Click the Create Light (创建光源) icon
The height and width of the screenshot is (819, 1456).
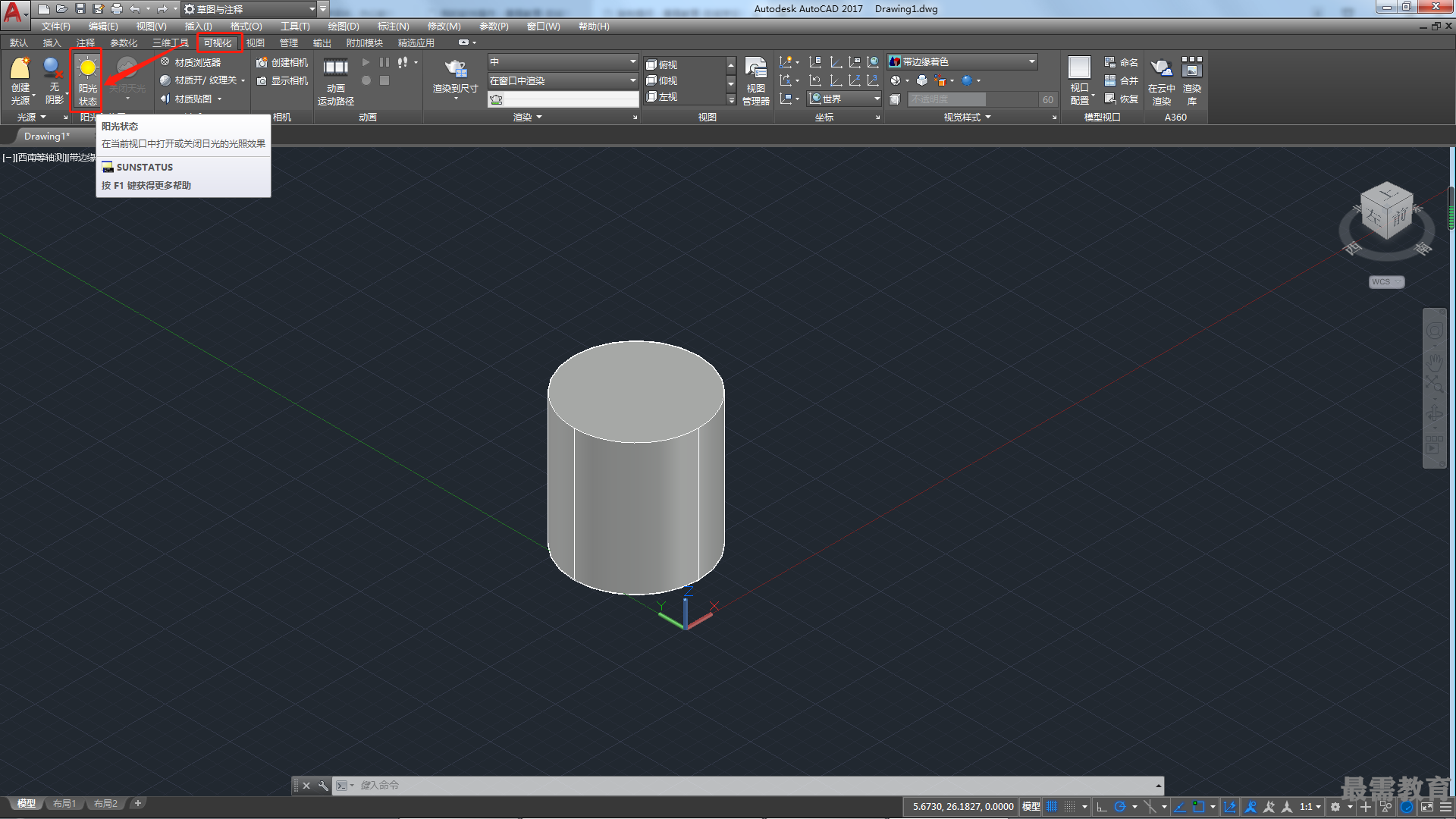click(x=20, y=80)
